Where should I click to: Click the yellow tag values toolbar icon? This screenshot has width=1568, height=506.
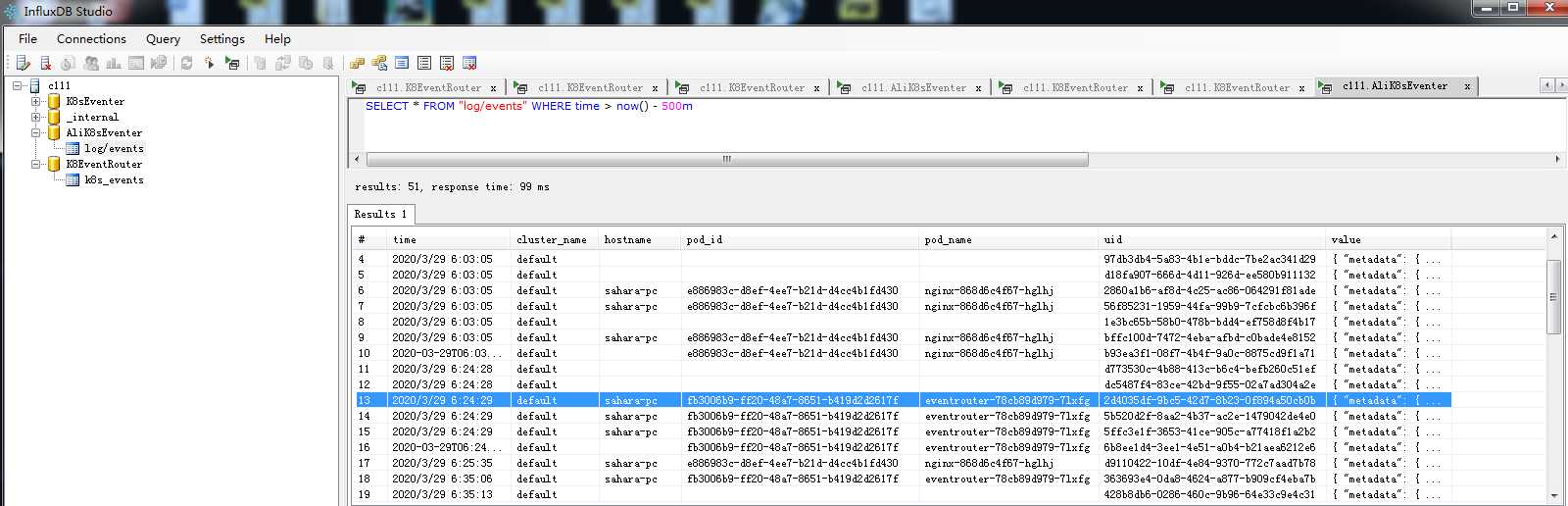tap(379, 63)
